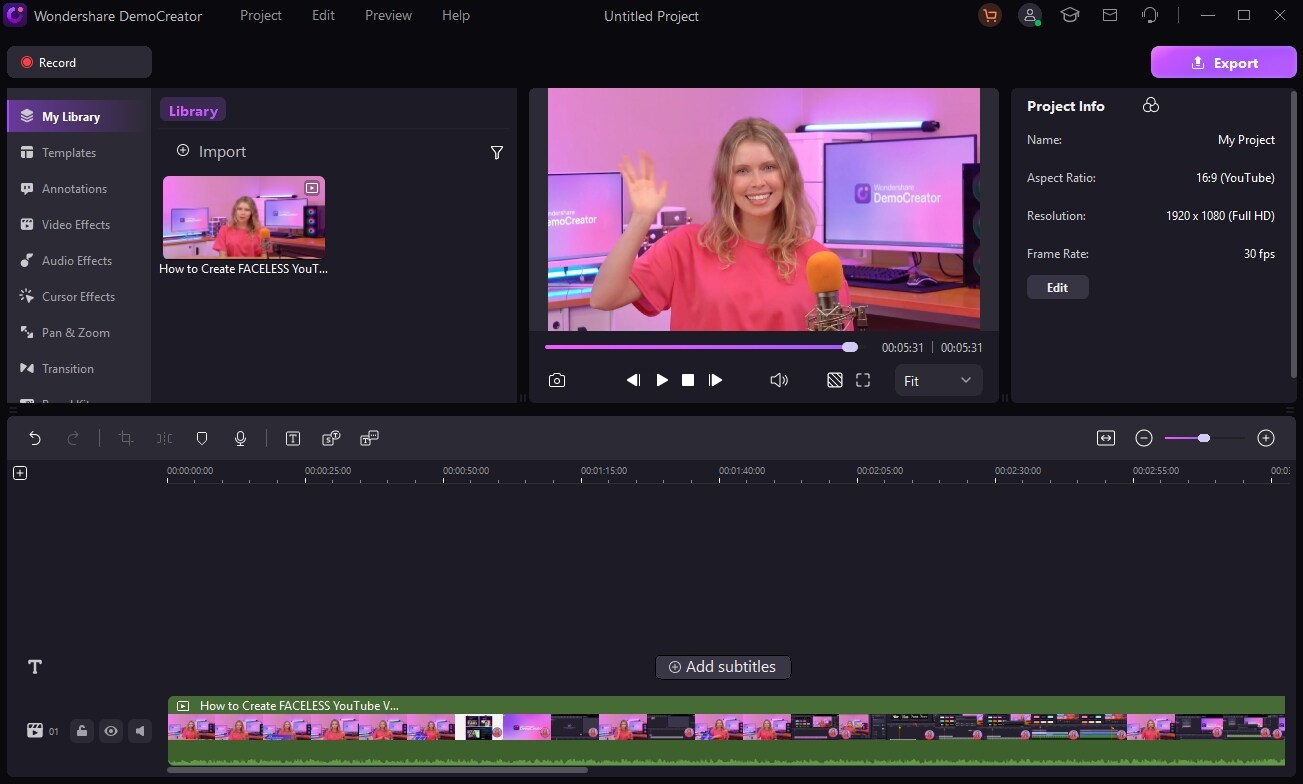Switch to the Templates panel
The image size is (1303, 784).
[x=67, y=152]
